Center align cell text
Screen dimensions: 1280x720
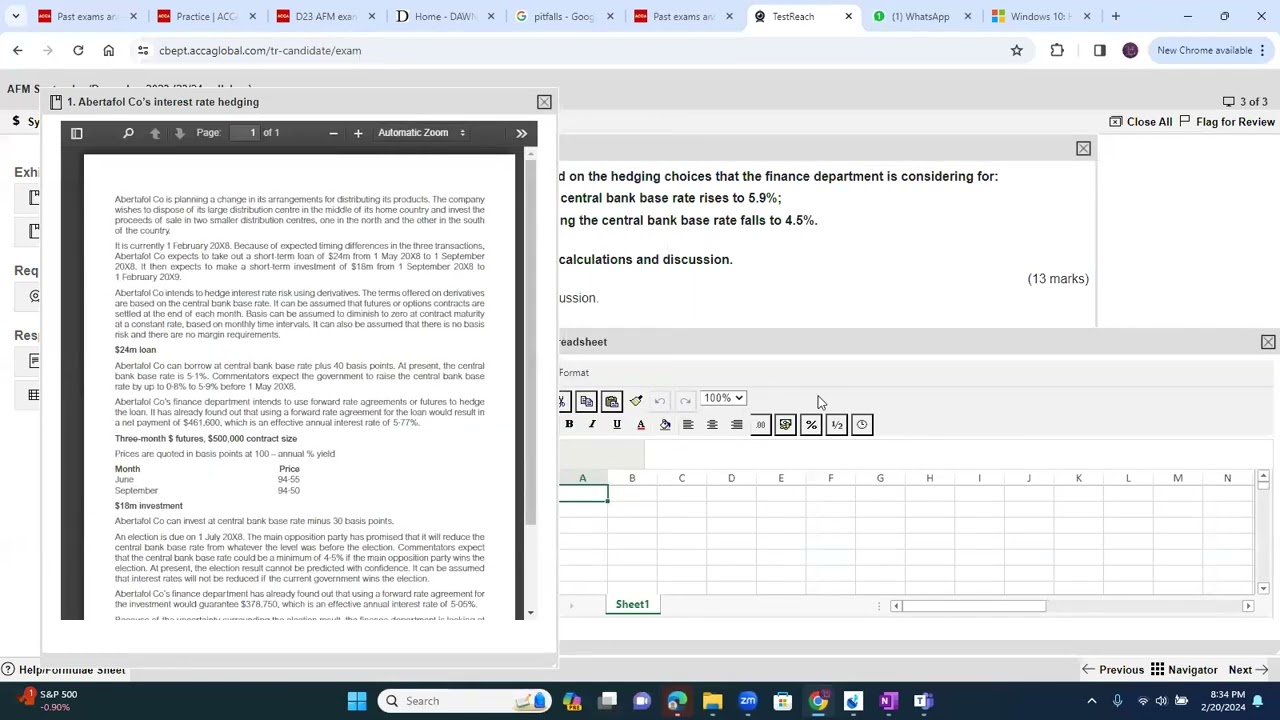point(712,425)
